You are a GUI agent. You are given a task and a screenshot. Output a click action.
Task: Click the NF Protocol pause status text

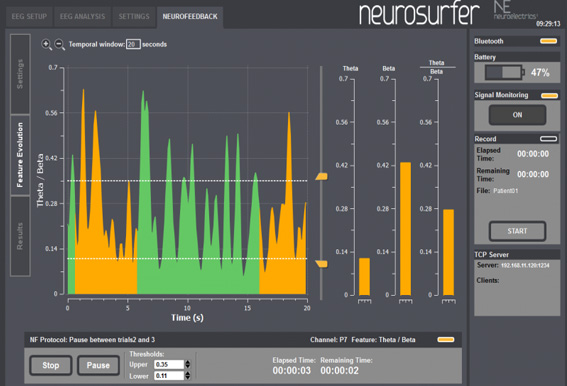(x=92, y=340)
